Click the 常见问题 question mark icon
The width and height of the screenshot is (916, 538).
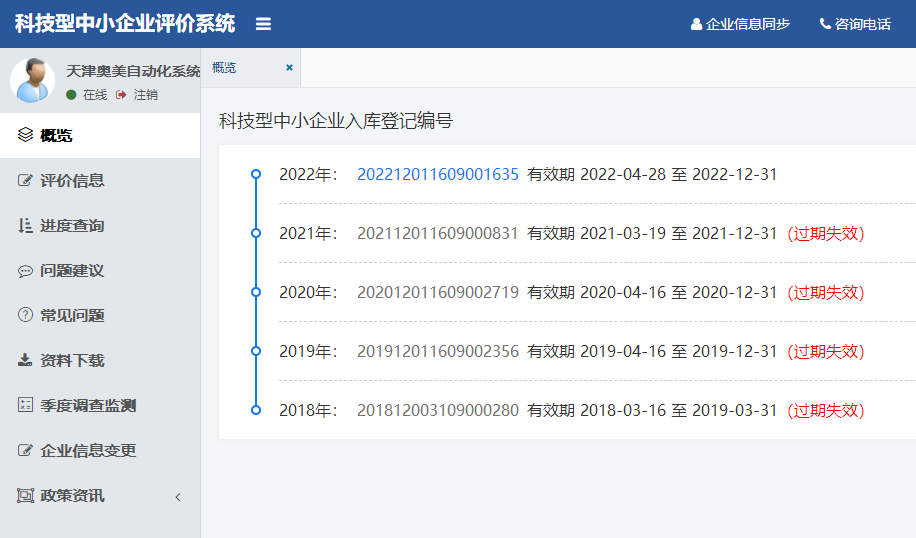point(25,316)
